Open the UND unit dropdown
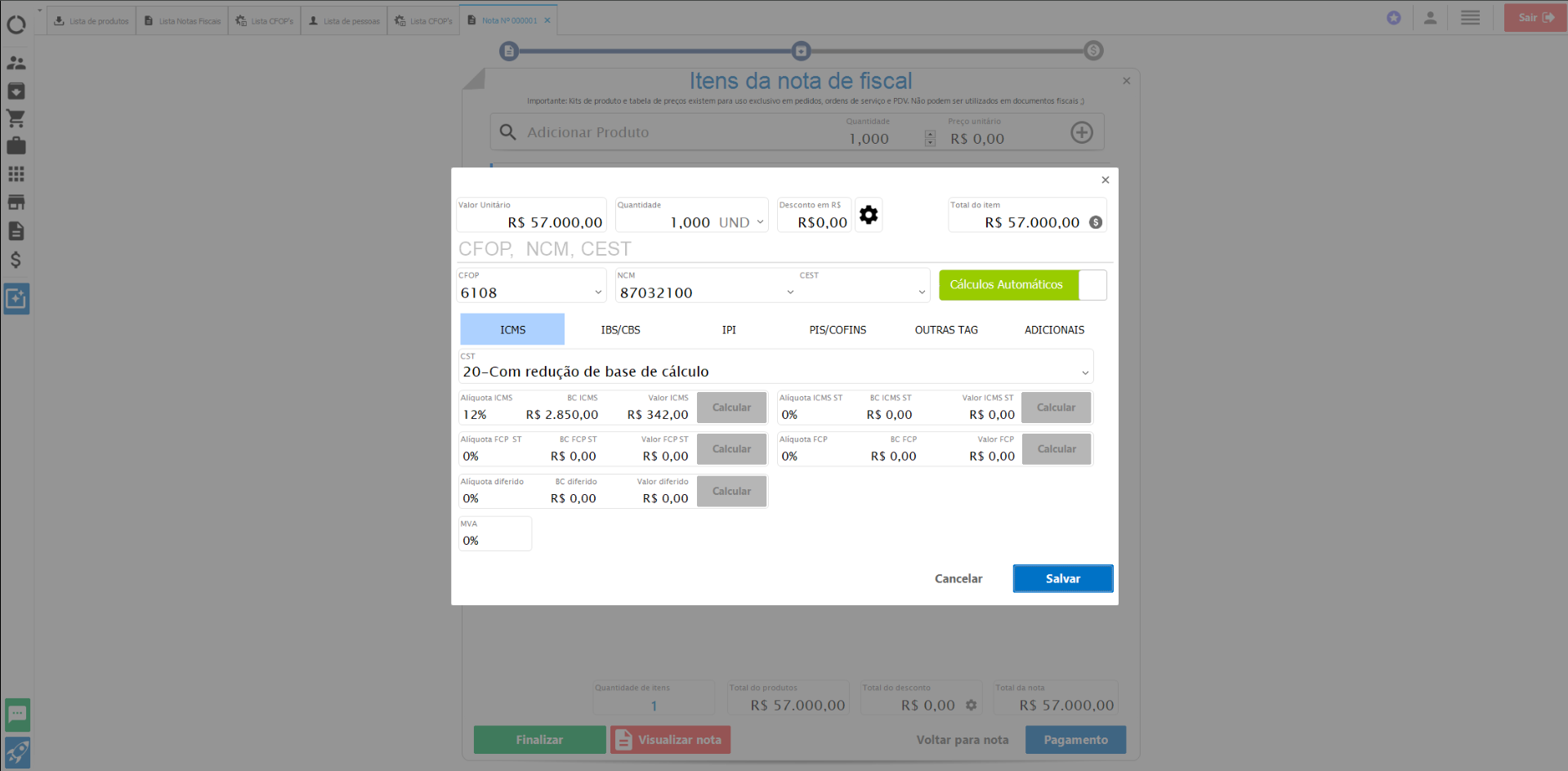1568x771 pixels. click(x=760, y=222)
